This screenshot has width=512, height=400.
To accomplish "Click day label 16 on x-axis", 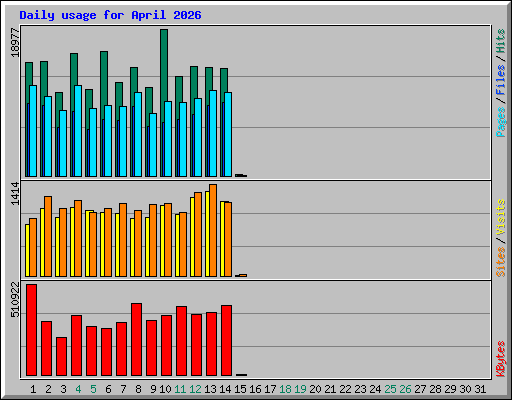I will point(255,389).
